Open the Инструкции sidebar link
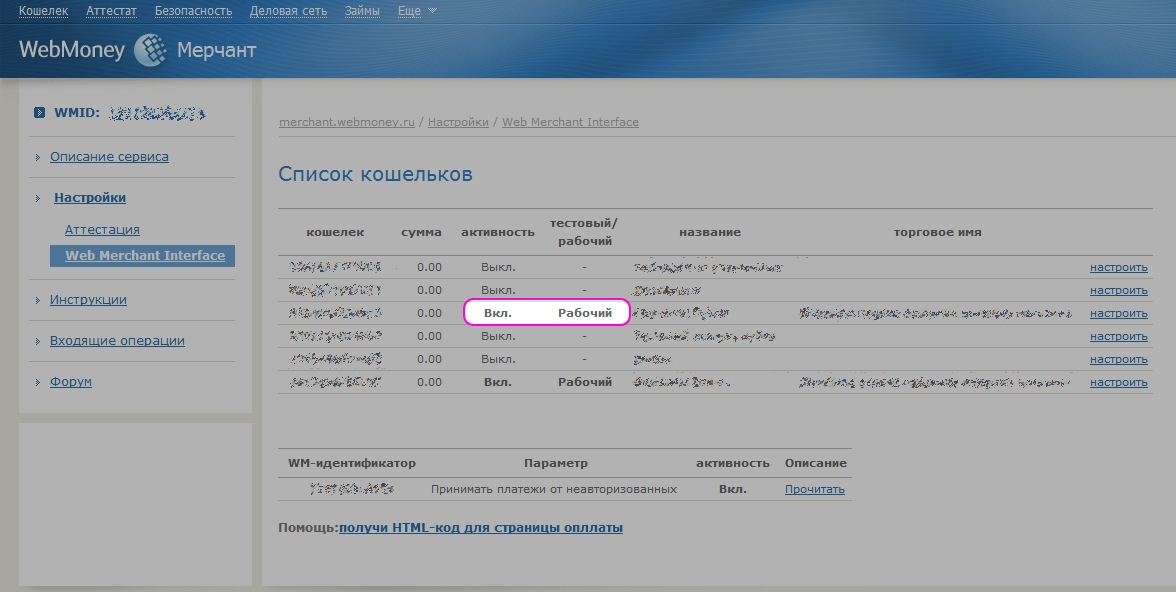Image resolution: width=1176 pixels, height=592 pixels. tap(88, 299)
